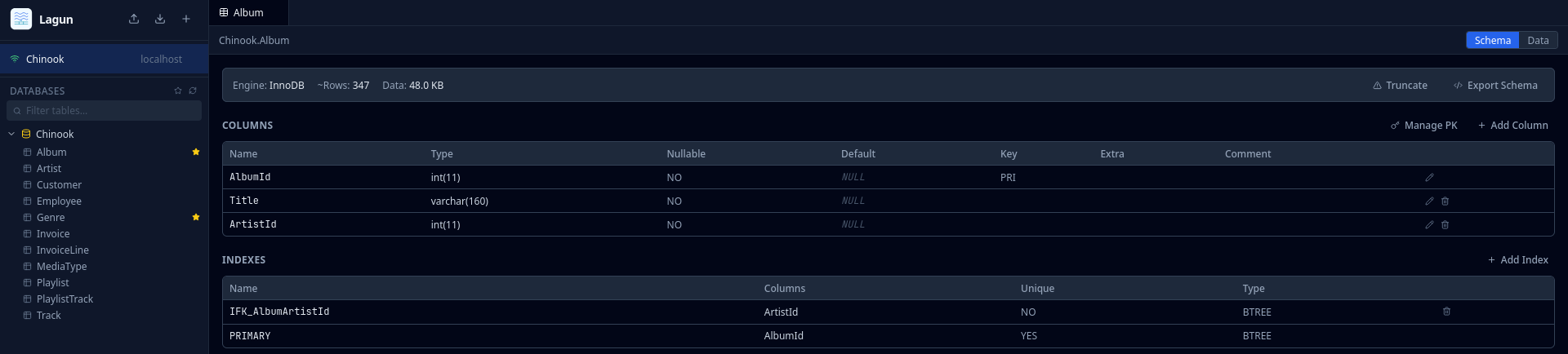Add a new connection with plus icon

(186, 19)
